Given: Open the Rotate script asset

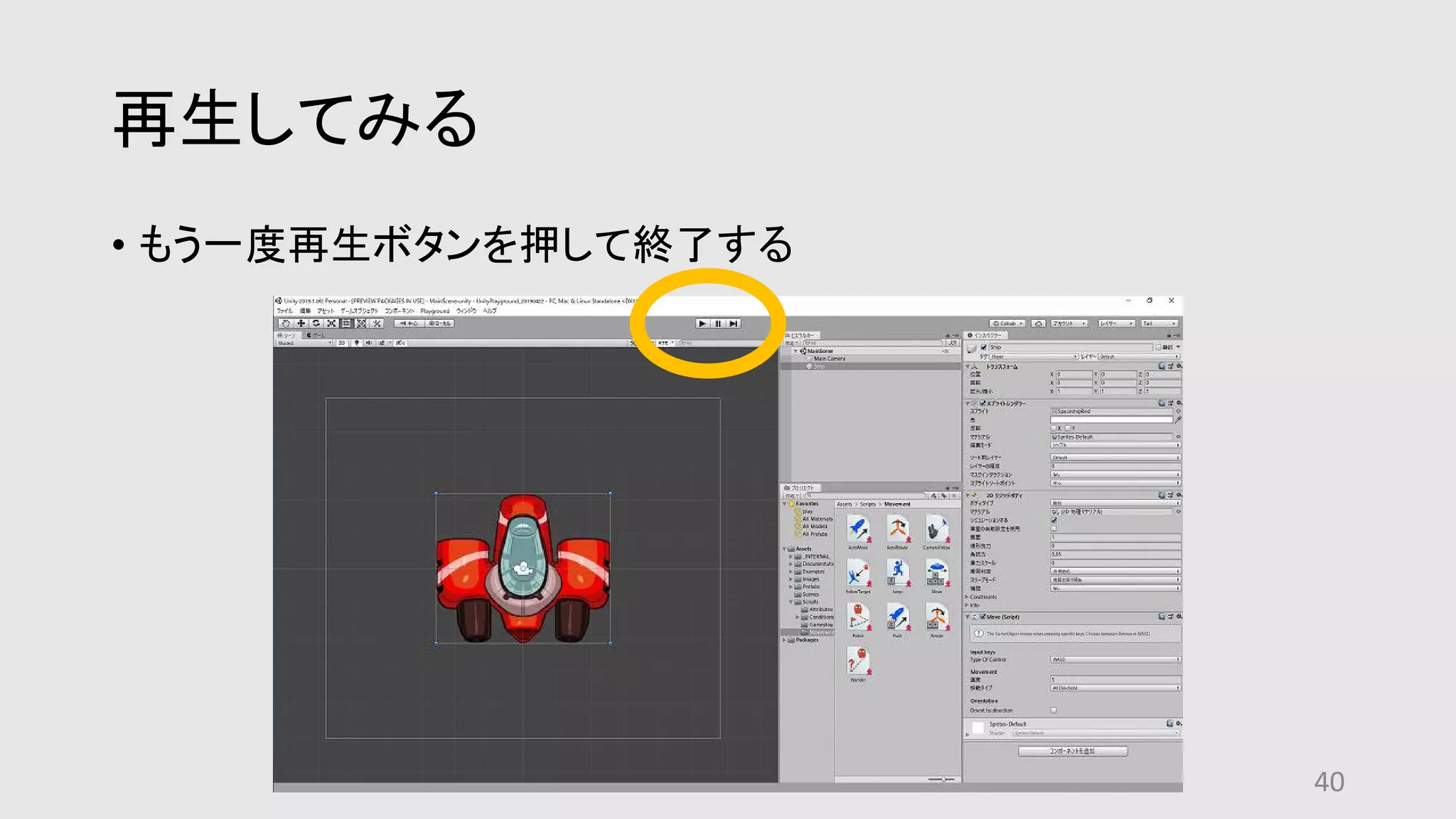Looking at the screenshot, I should (x=937, y=621).
